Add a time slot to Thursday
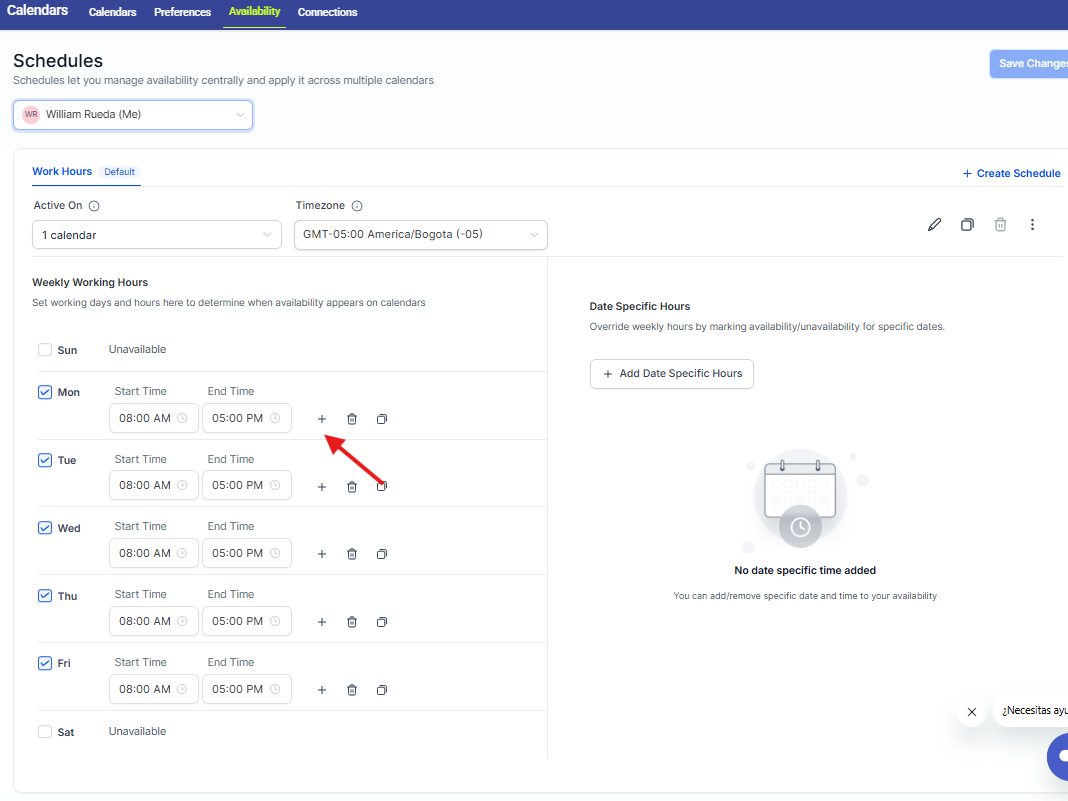Image resolution: width=1068 pixels, height=801 pixels. pyautogui.click(x=322, y=622)
